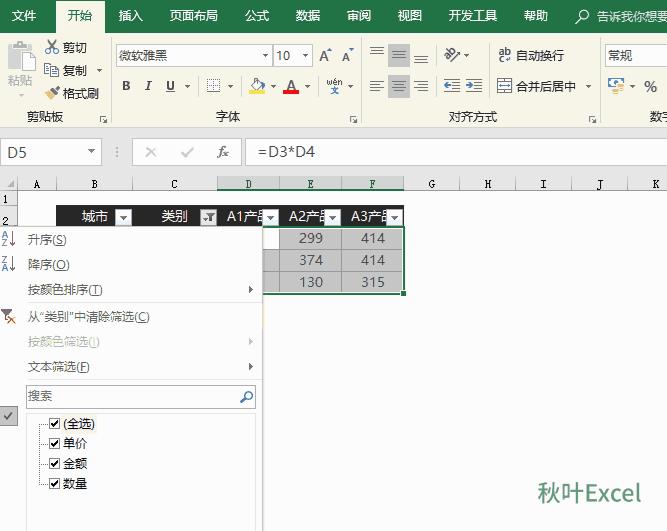Uncheck the 金额 checkbox

[54, 463]
